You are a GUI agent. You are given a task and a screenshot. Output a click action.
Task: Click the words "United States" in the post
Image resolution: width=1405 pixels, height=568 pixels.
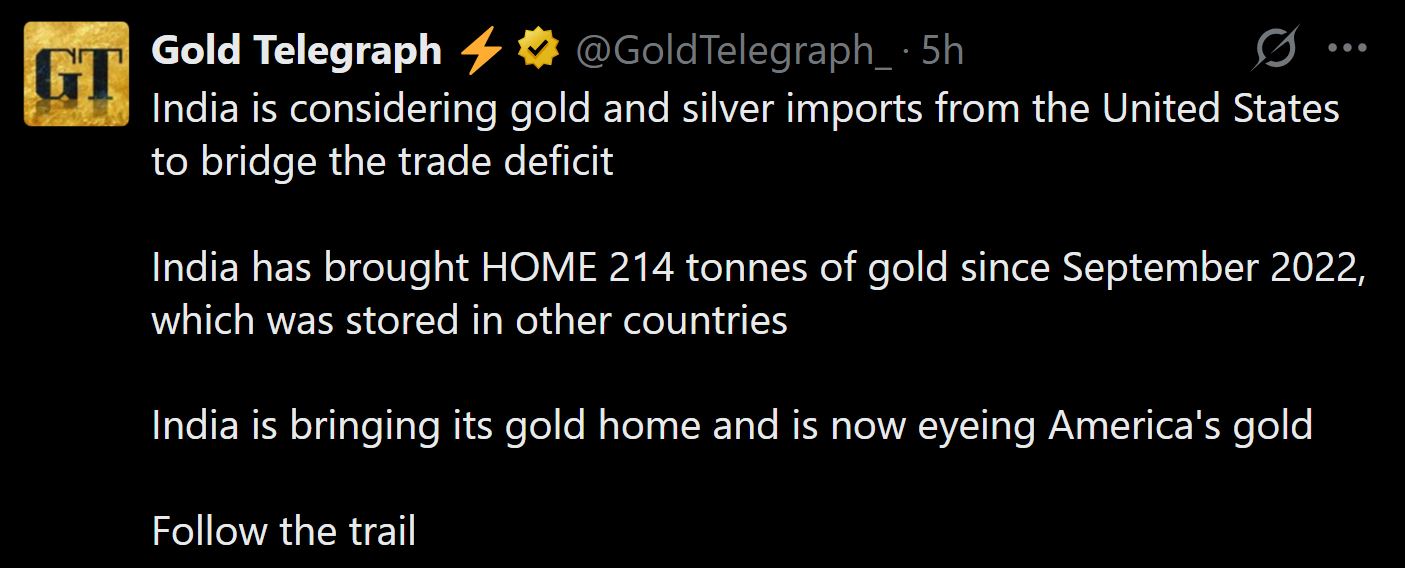pos(1220,108)
